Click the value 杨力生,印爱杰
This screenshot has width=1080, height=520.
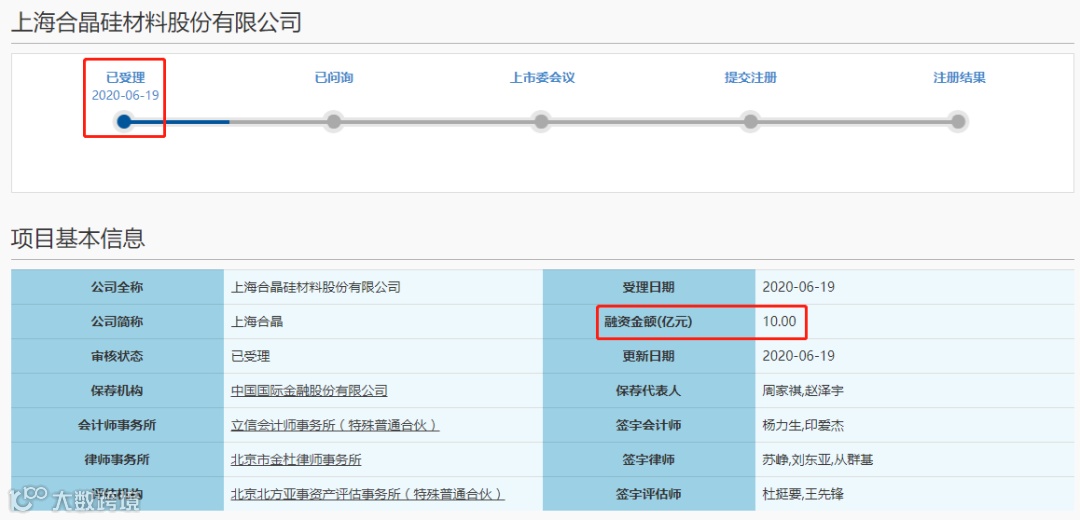coord(803,425)
